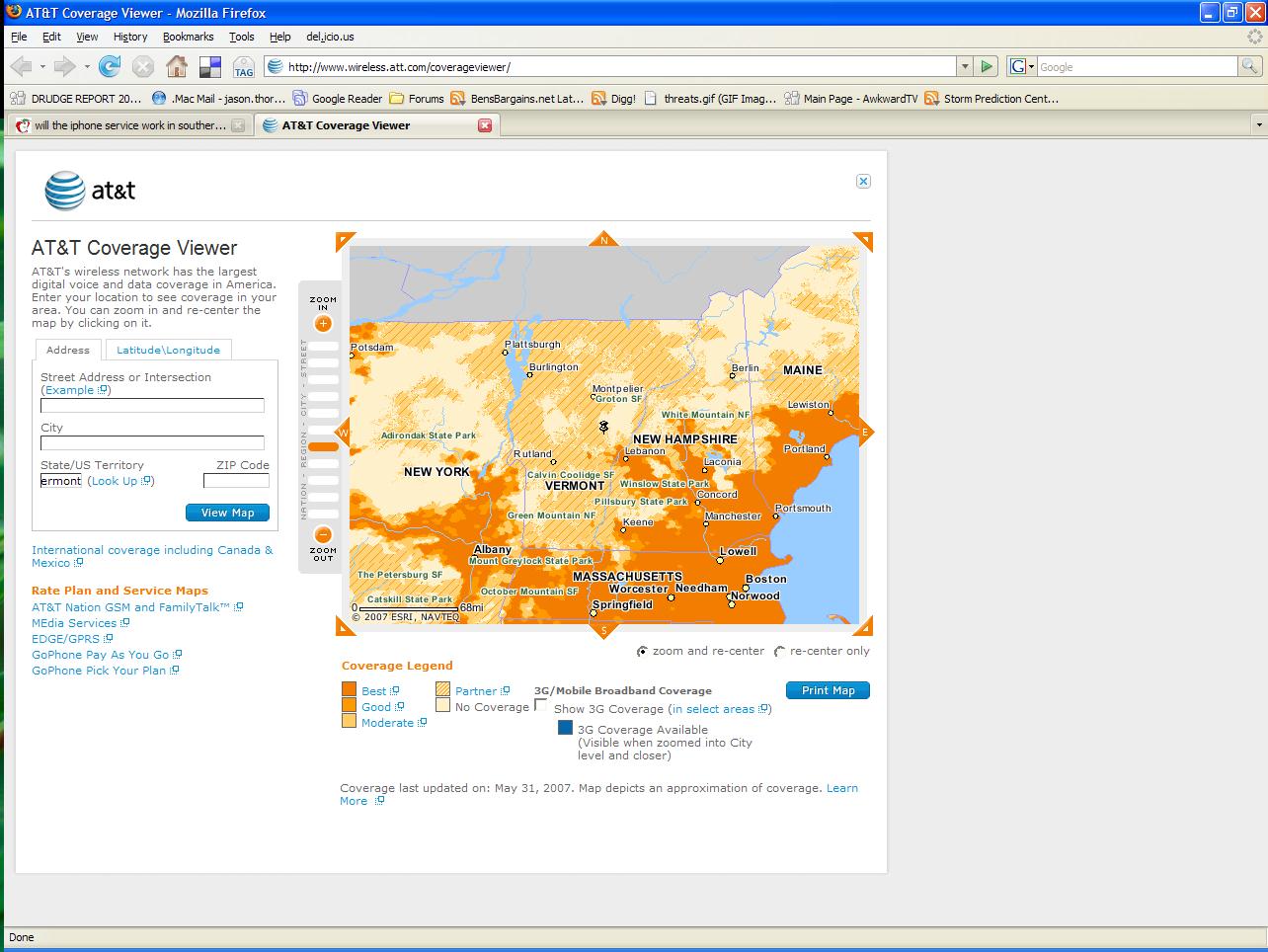Image resolution: width=1268 pixels, height=952 pixels.
Task: Open GoPhone Pick Your Plan link
Action: pyautogui.click(x=99, y=671)
